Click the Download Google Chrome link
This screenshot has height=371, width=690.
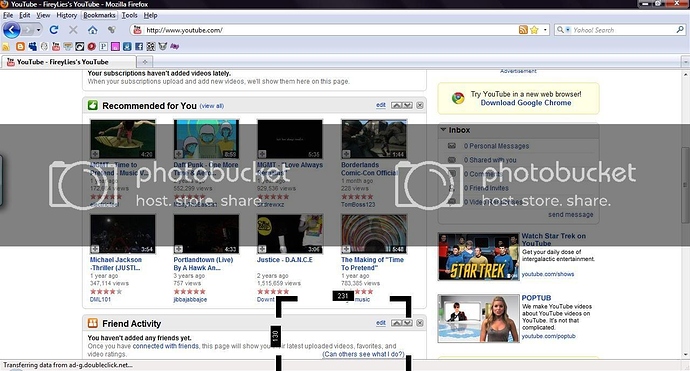(x=526, y=103)
